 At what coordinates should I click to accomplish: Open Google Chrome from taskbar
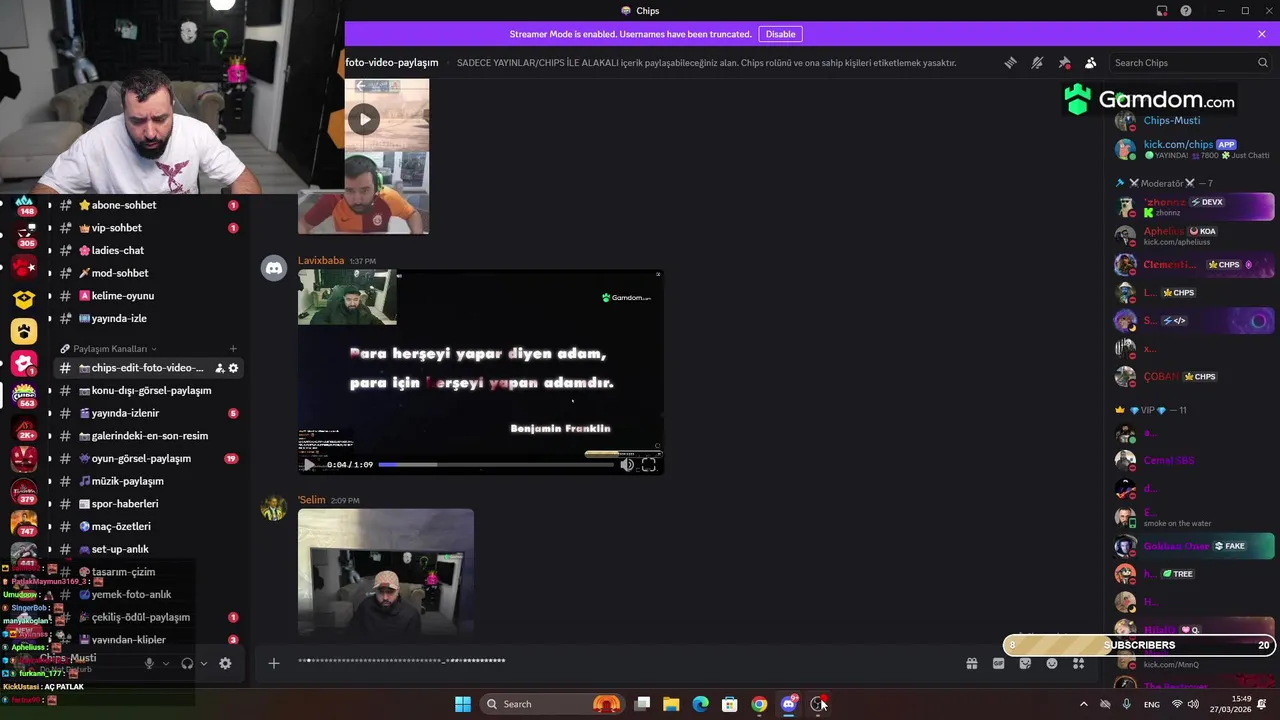coord(759,704)
